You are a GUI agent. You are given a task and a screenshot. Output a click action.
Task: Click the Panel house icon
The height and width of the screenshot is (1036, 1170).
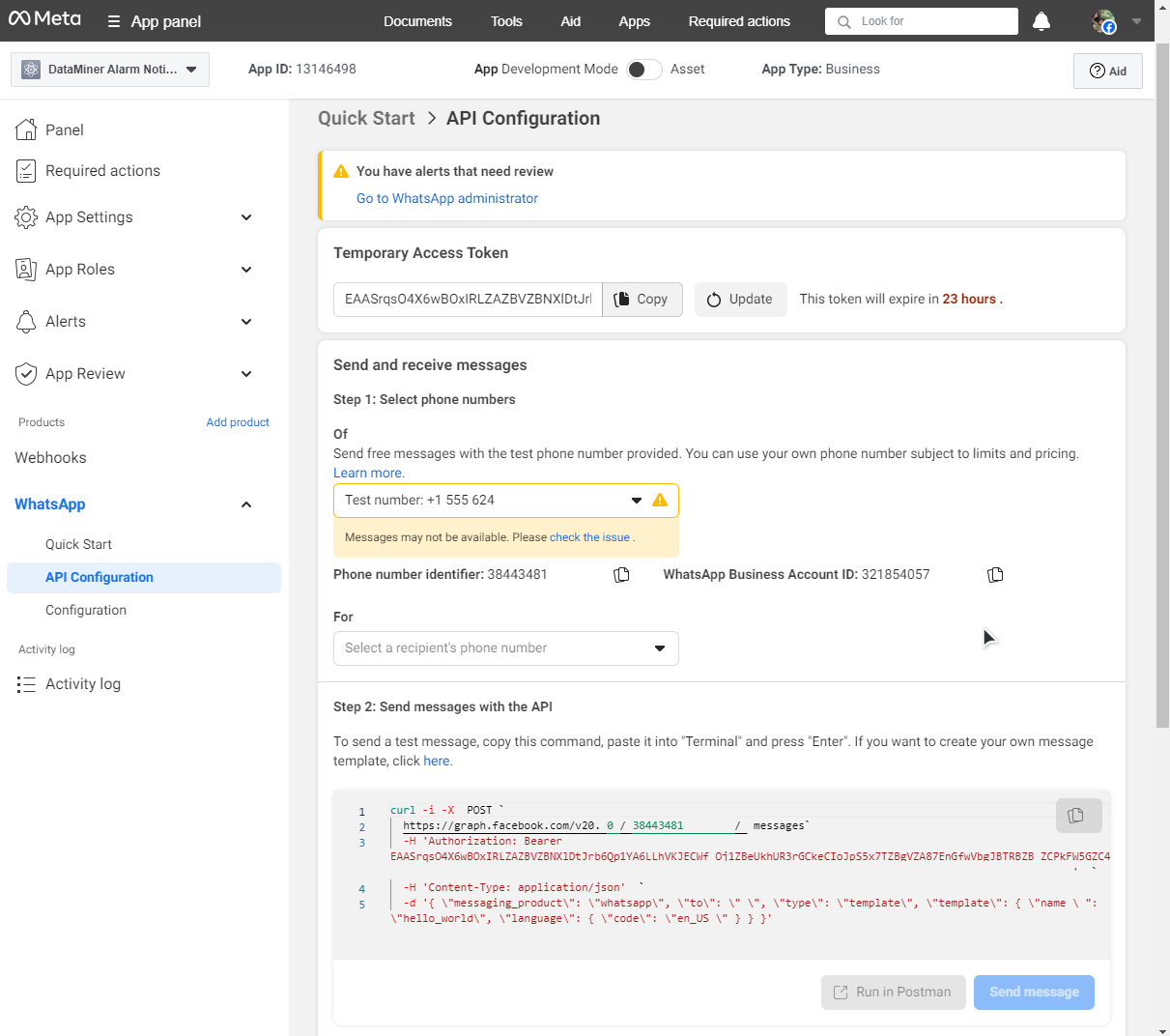click(x=26, y=129)
